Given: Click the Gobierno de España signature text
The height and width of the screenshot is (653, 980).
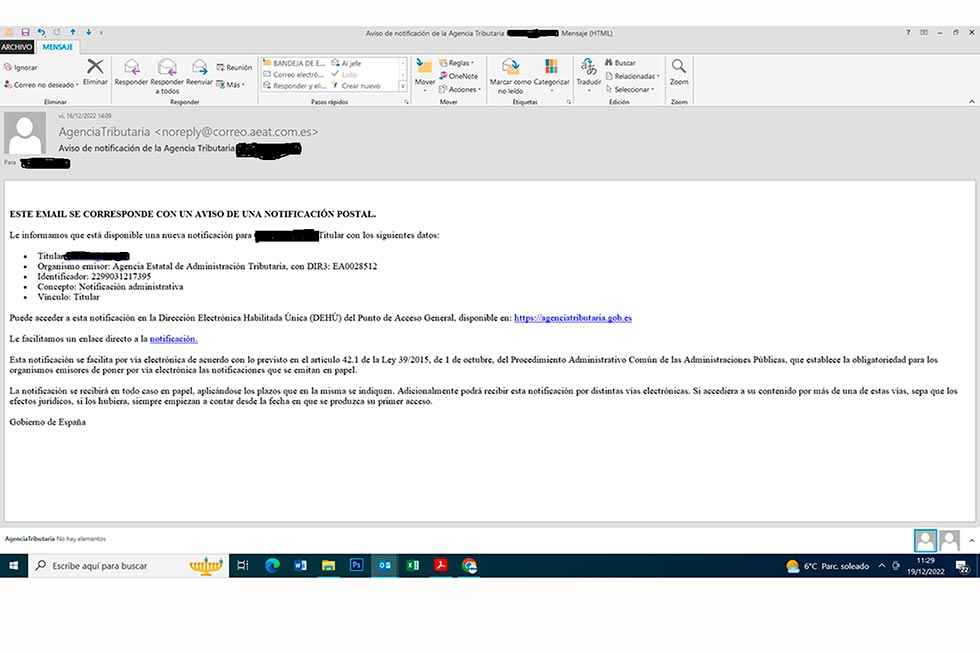Looking at the screenshot, I should [48, 422].
